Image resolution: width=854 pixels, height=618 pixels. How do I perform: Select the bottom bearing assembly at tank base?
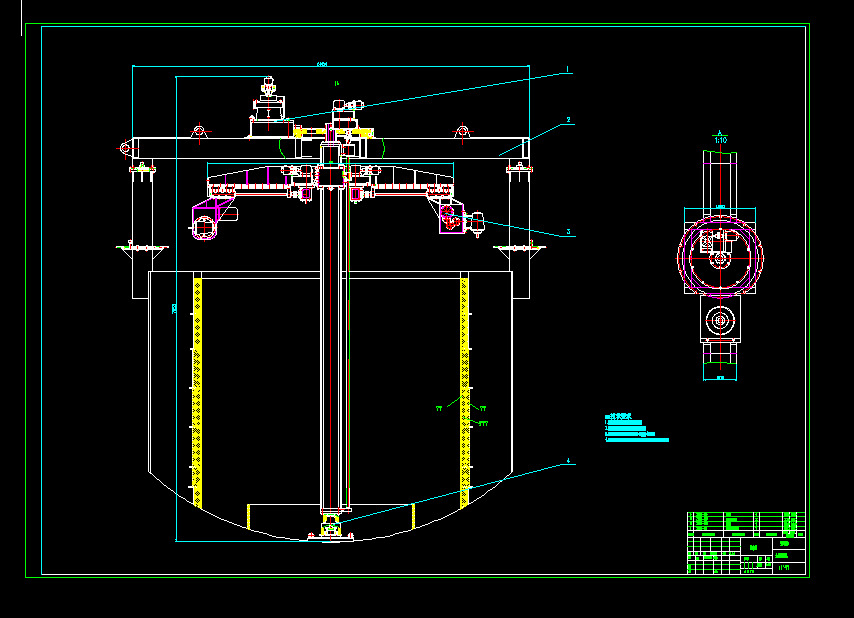331,529
